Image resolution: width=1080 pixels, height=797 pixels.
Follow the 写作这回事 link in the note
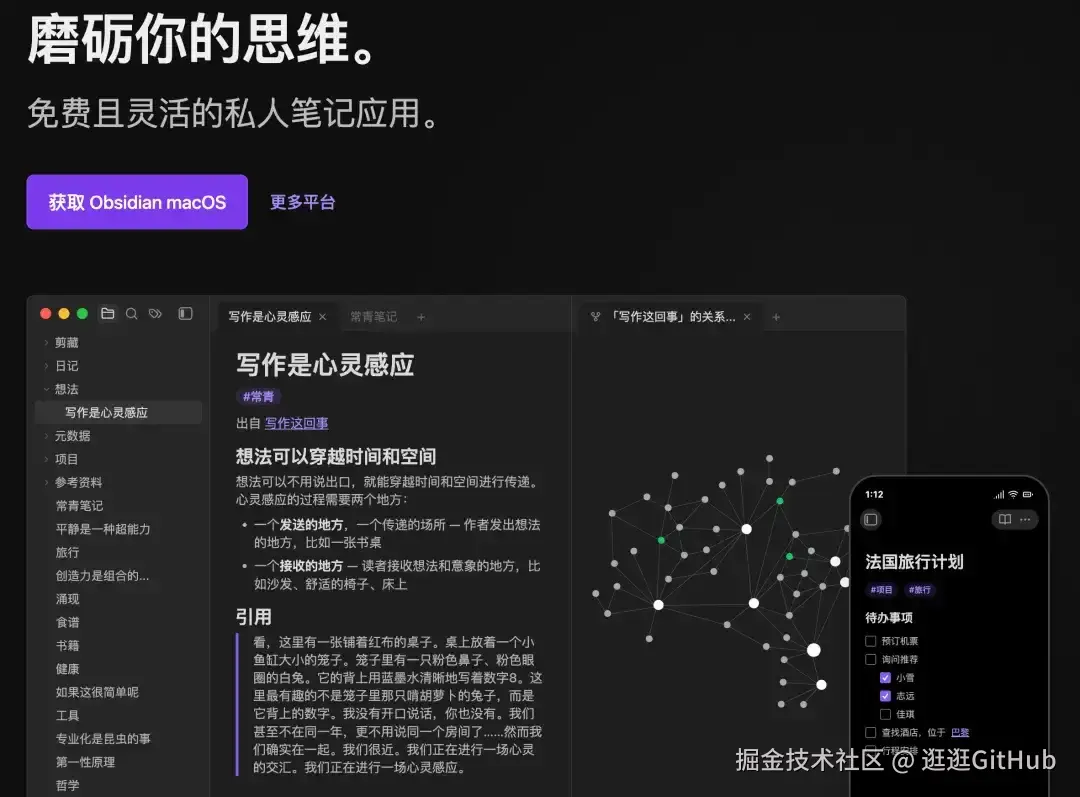pyautogui.click(x=296, y=423)
